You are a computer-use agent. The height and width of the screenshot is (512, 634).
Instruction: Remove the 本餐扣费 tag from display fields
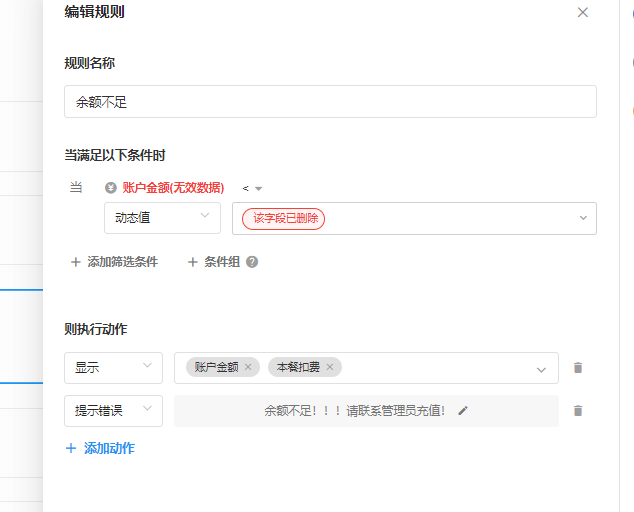330,367
